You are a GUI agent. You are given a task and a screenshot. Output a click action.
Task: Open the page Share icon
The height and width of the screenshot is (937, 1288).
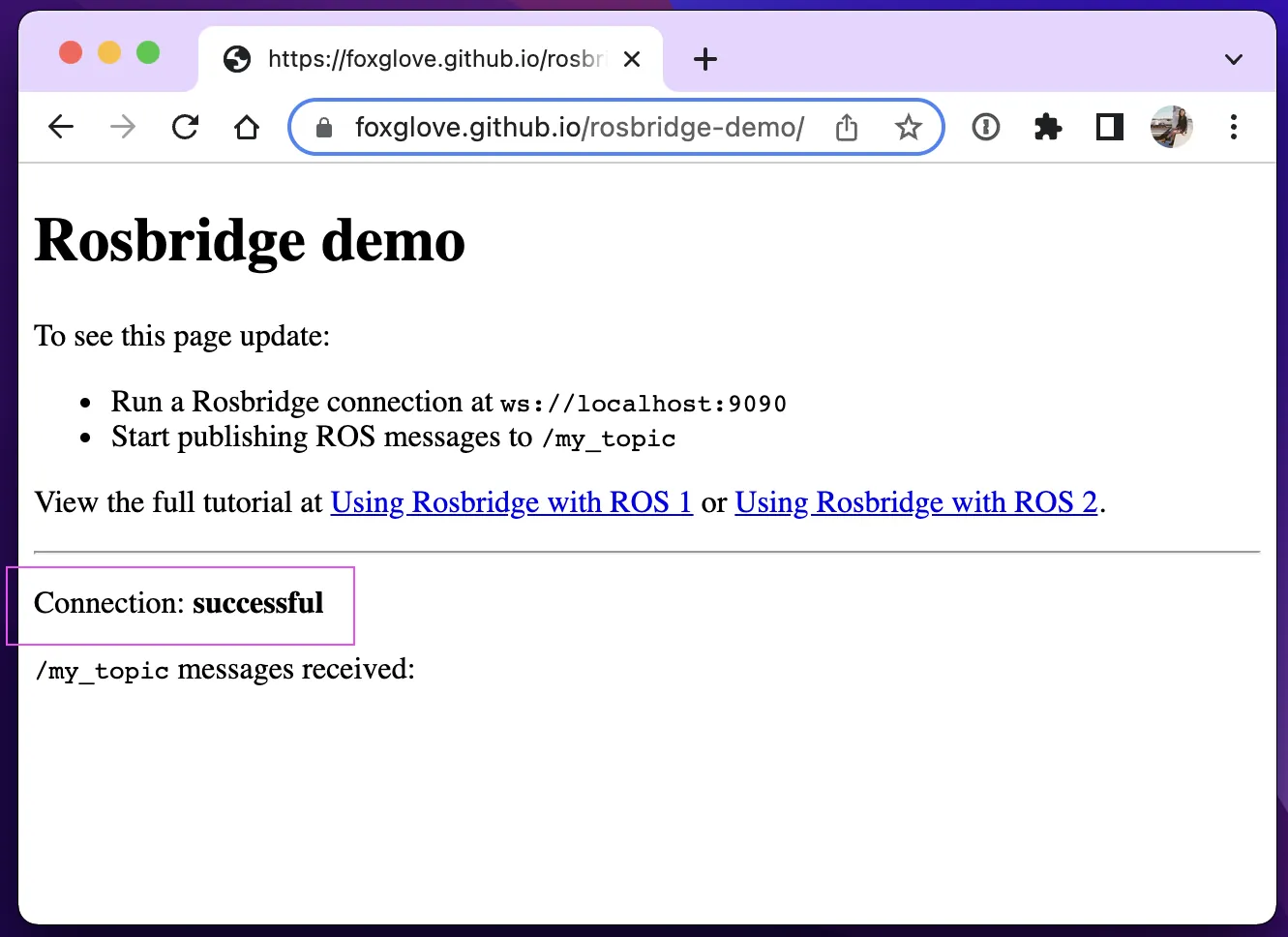click(x=846, y=127)
